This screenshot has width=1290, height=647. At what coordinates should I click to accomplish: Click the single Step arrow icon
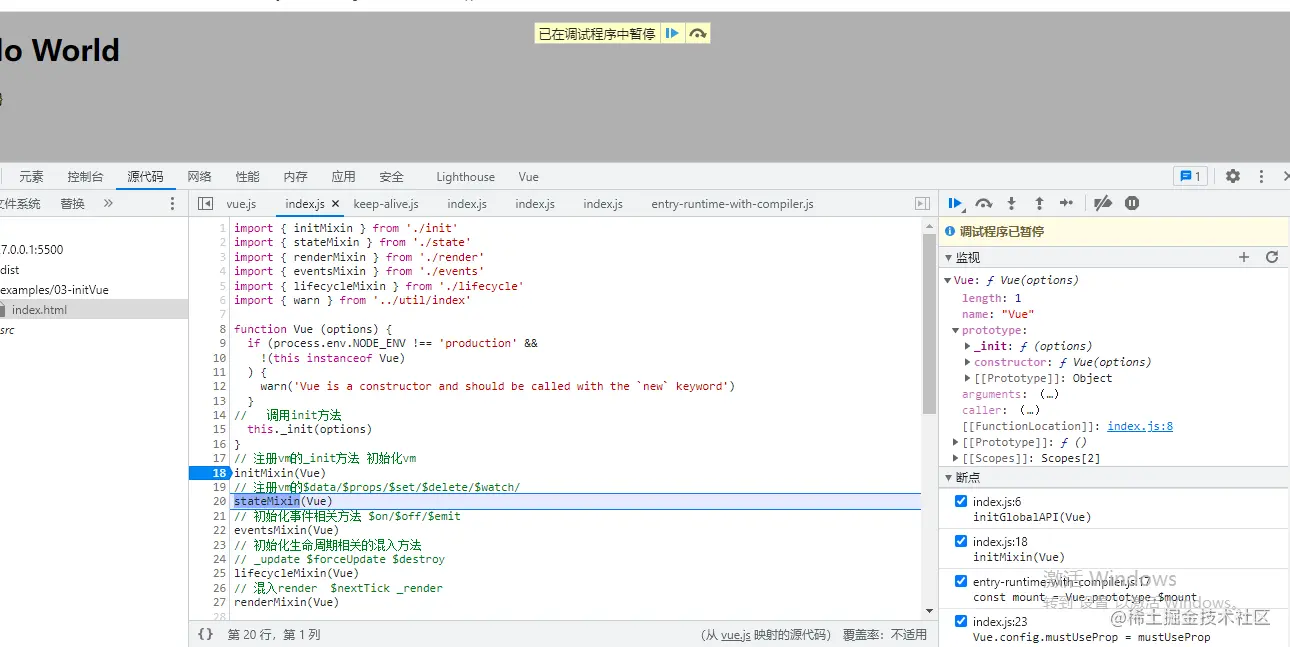click(x=1067, y=203)
